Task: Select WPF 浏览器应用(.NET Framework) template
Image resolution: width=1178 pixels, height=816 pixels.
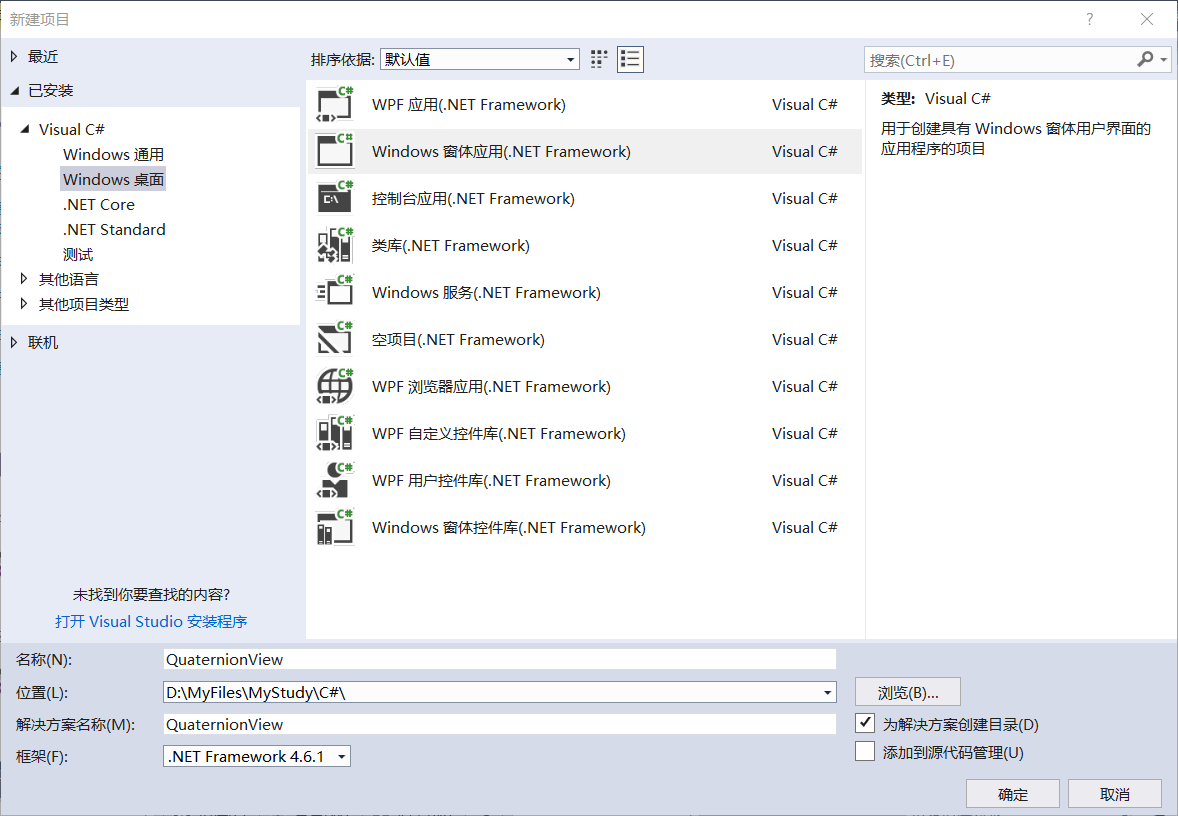Action: [x=584, y=386]
